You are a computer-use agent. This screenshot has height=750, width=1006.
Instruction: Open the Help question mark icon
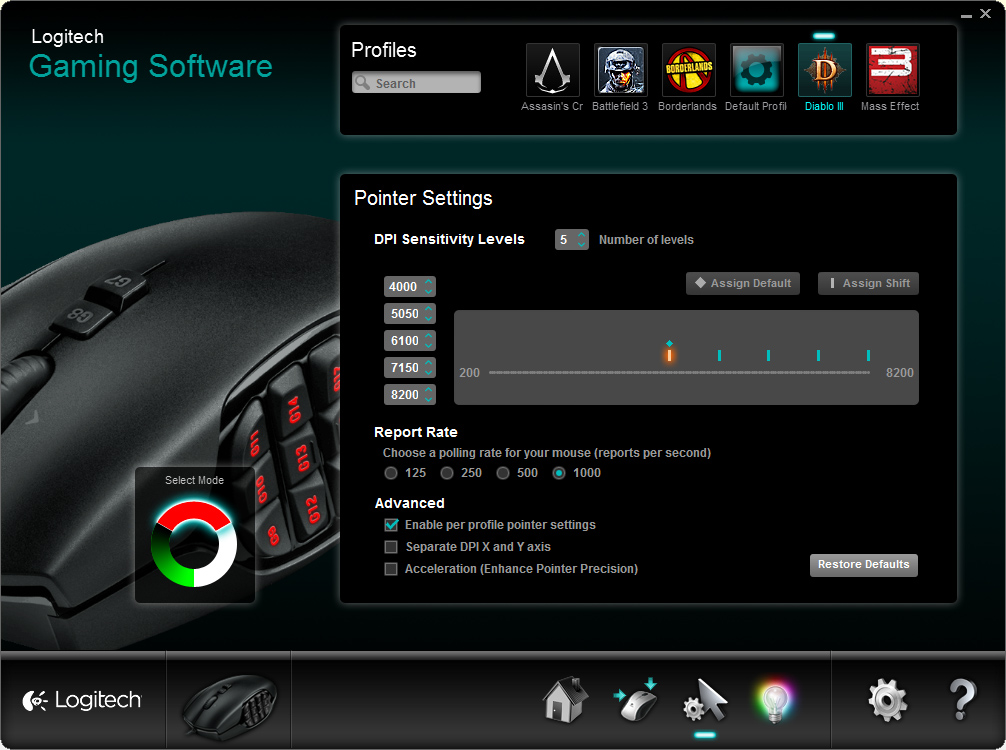(x=960, y=700)
